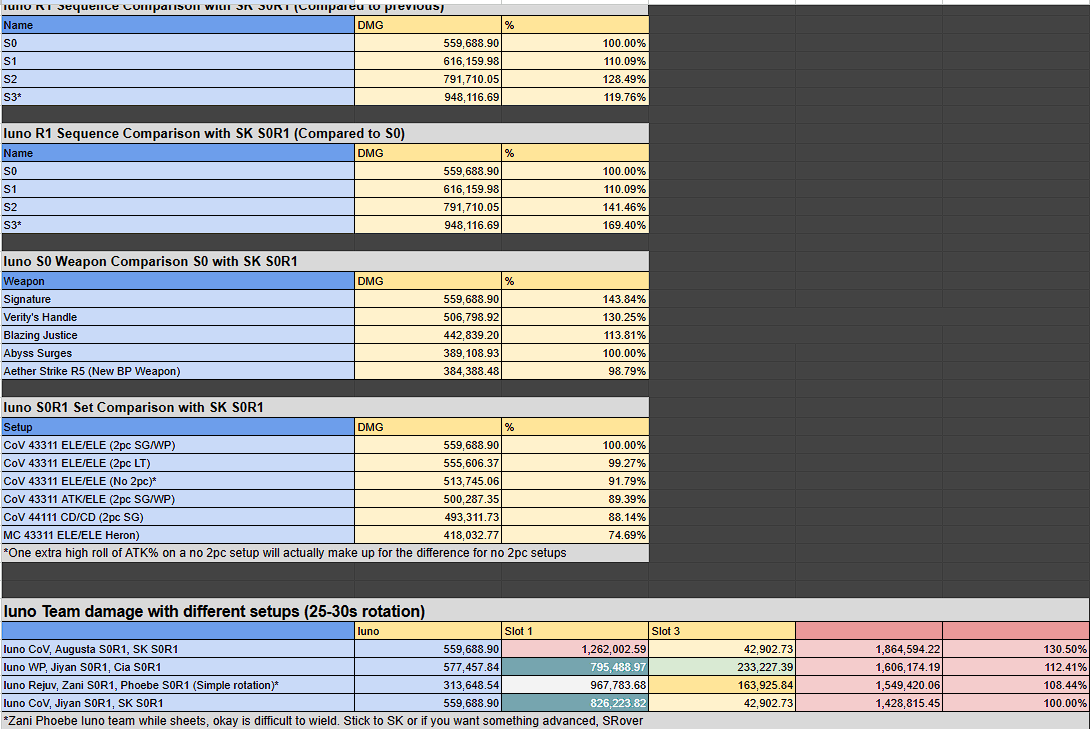Select the 112.41% cell
The width and height of the screenshot is (1090, 729).
(x=1016, y=667)
